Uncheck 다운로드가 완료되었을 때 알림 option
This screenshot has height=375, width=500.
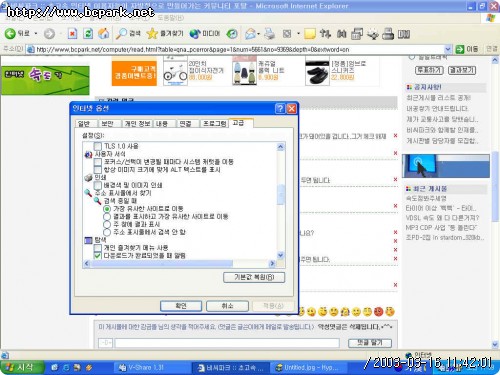pyautogui.click(x=97, y=256)
